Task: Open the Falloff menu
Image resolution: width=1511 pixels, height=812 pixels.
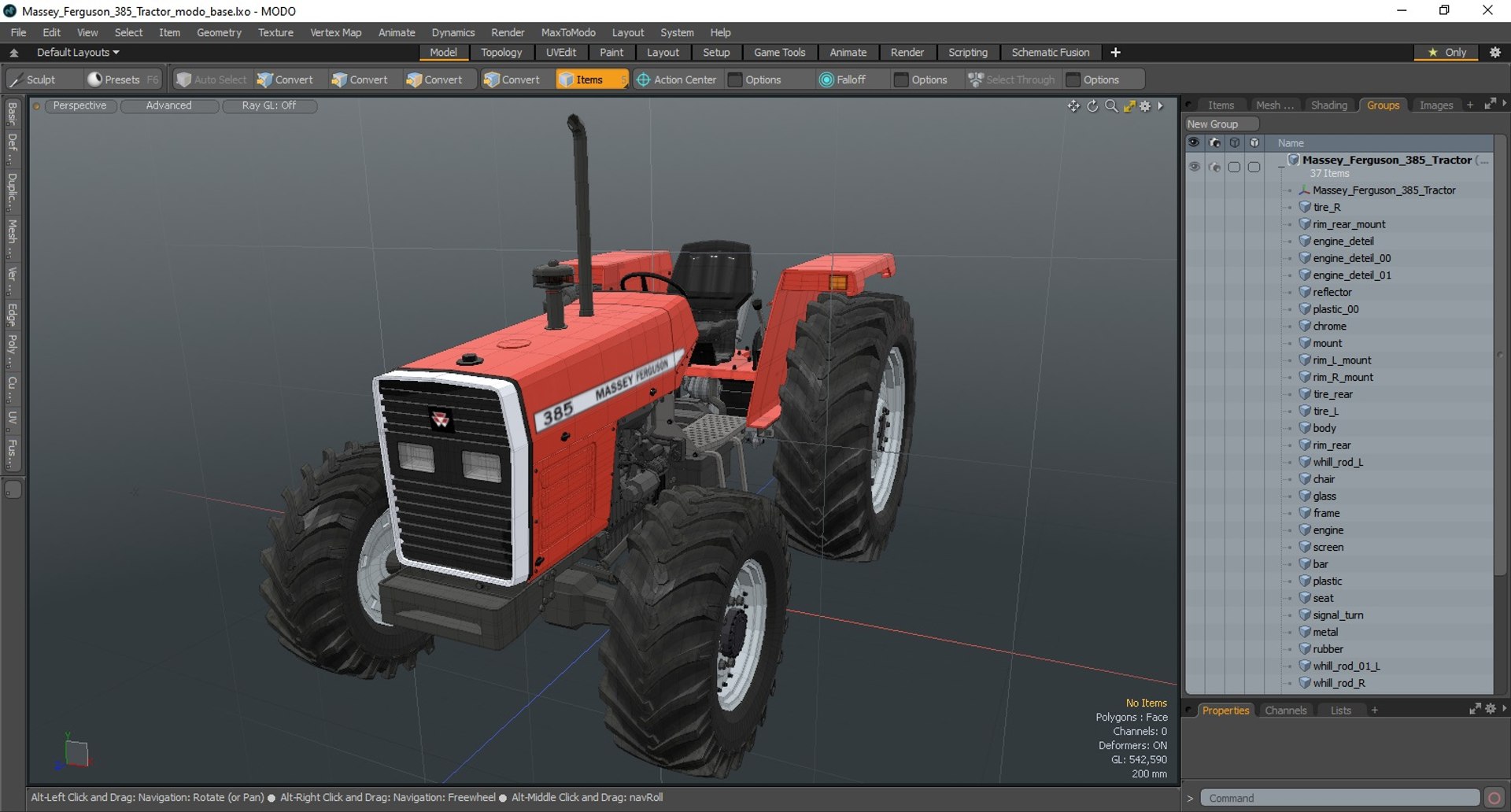Action: (x=843, y=79)
